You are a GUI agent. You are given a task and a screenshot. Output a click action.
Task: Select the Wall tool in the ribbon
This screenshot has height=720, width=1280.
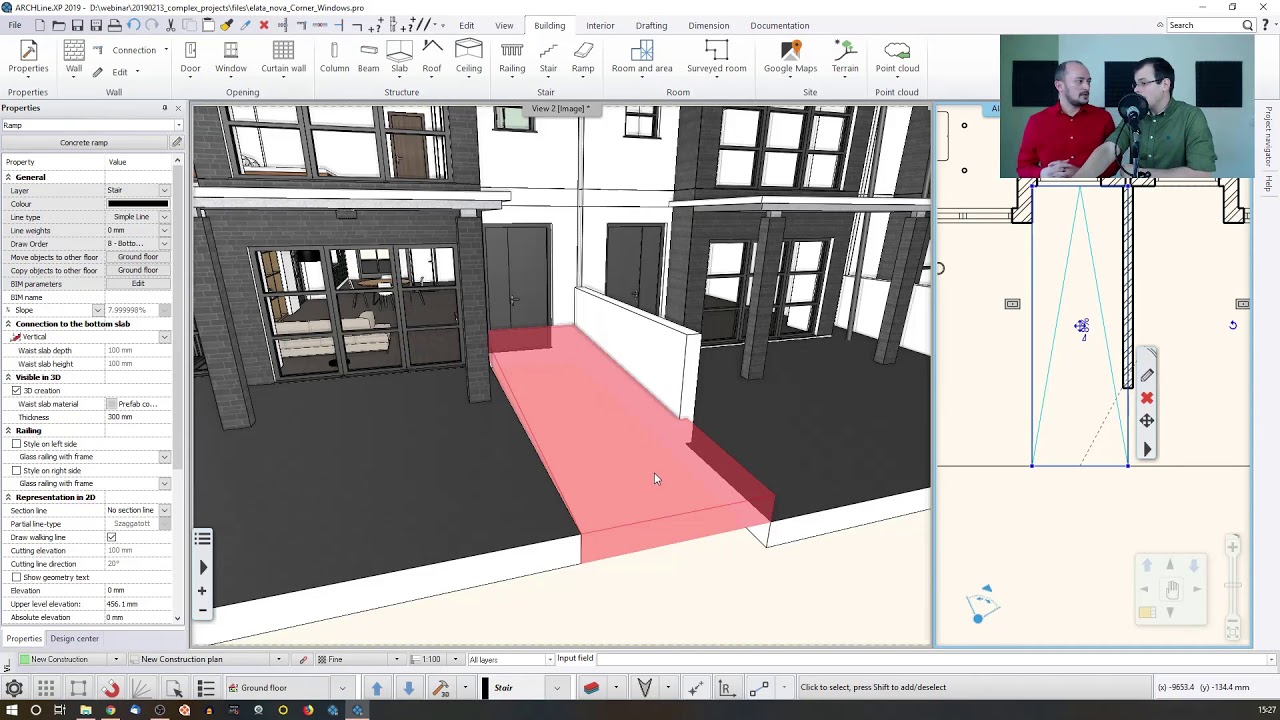(x=74, y=57)
